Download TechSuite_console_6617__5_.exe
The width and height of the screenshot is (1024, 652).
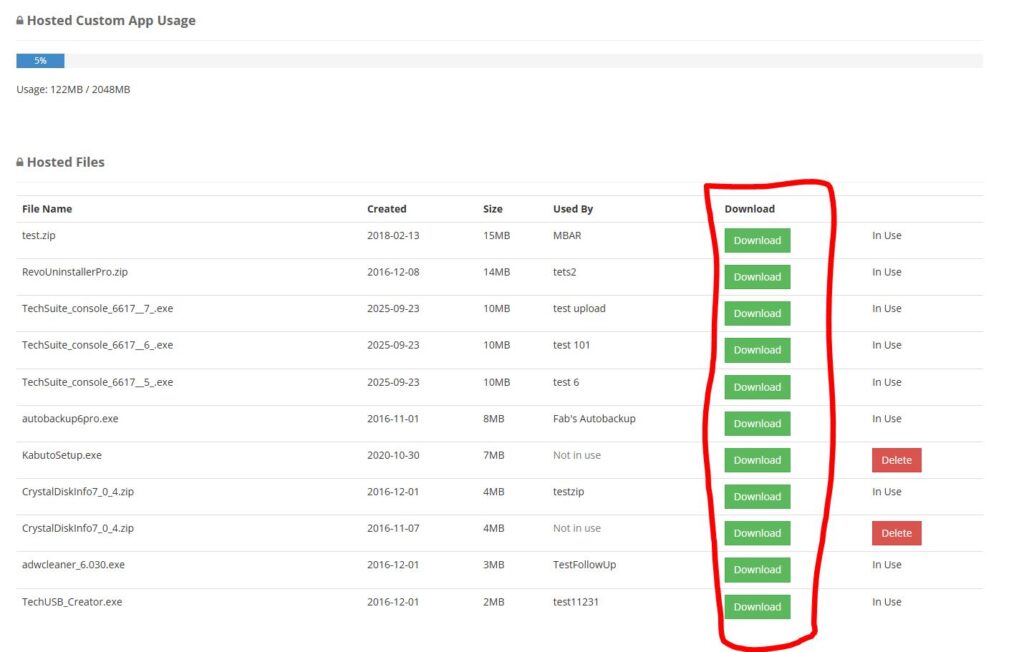point(757,387)
